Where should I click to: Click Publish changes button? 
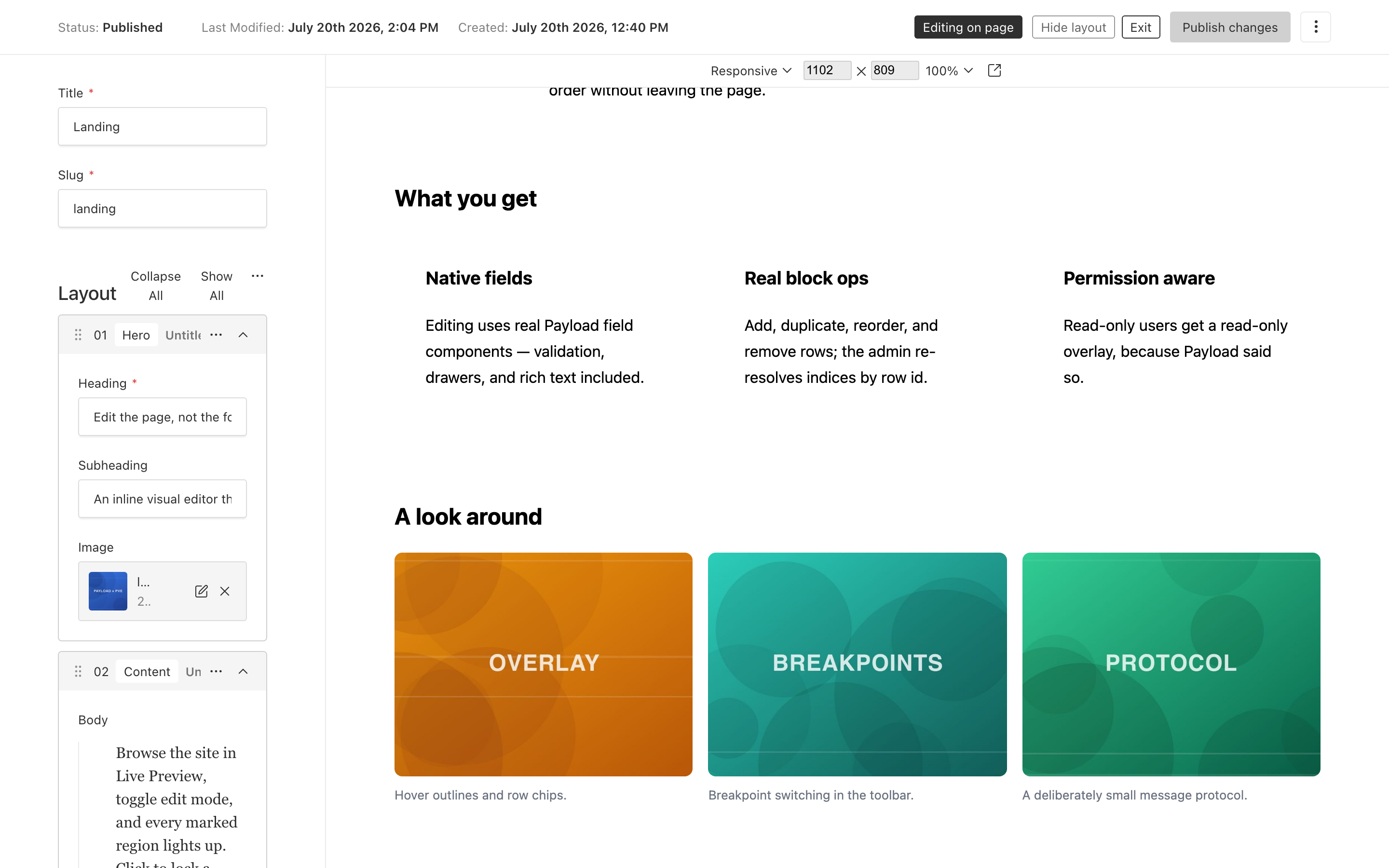[x=1230, y=27]
